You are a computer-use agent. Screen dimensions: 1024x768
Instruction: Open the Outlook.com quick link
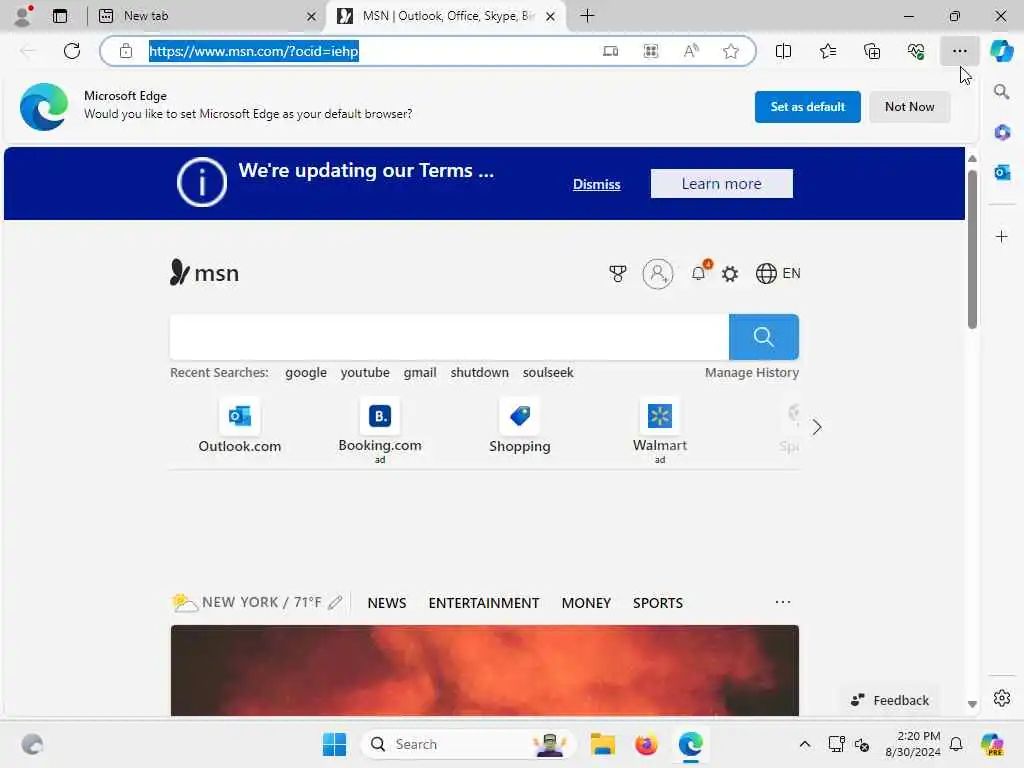tap(240, 427)
